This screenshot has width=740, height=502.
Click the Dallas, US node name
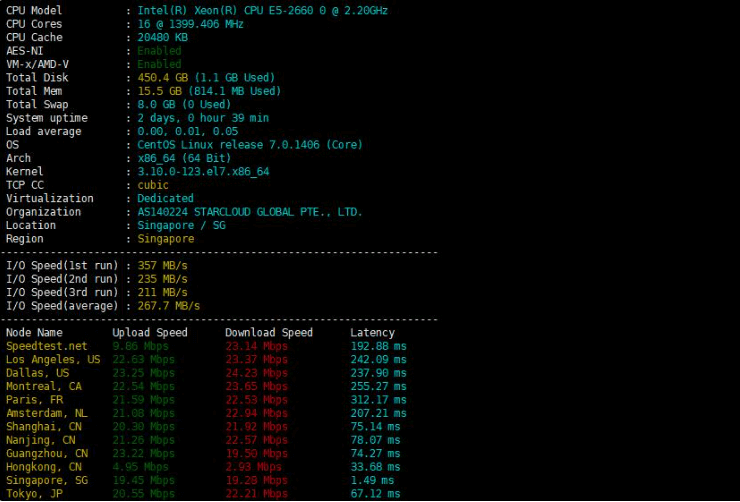point(37,373)
